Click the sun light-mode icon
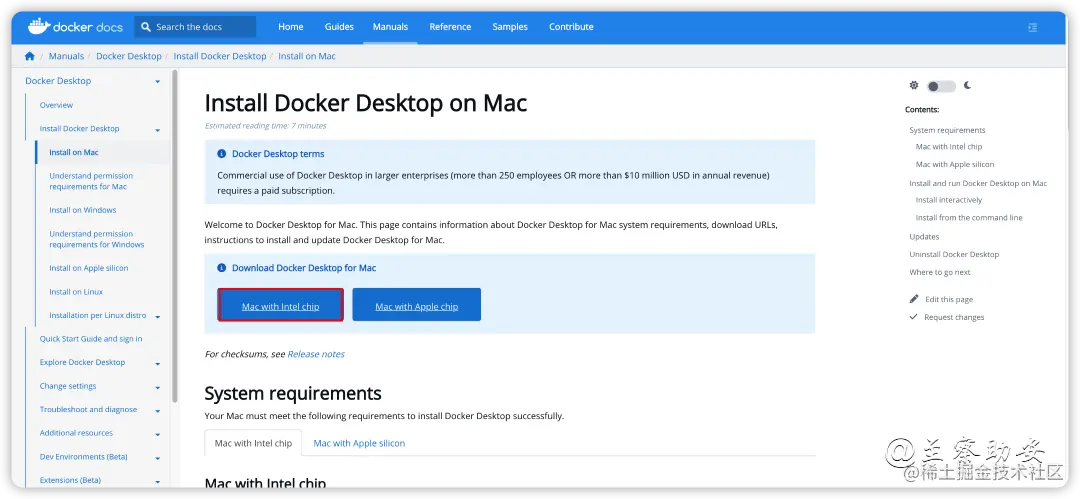Viewport: 1080px width, 499px height. pos(914,85)
